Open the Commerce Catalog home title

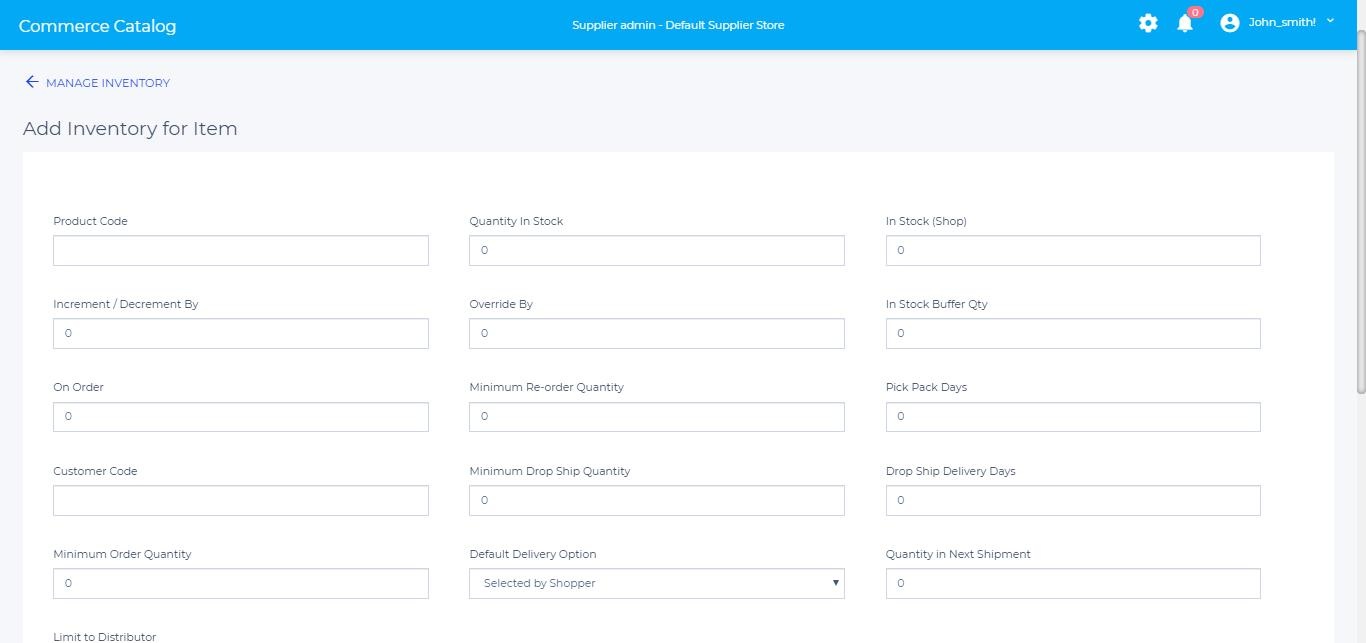pos(97,26)
